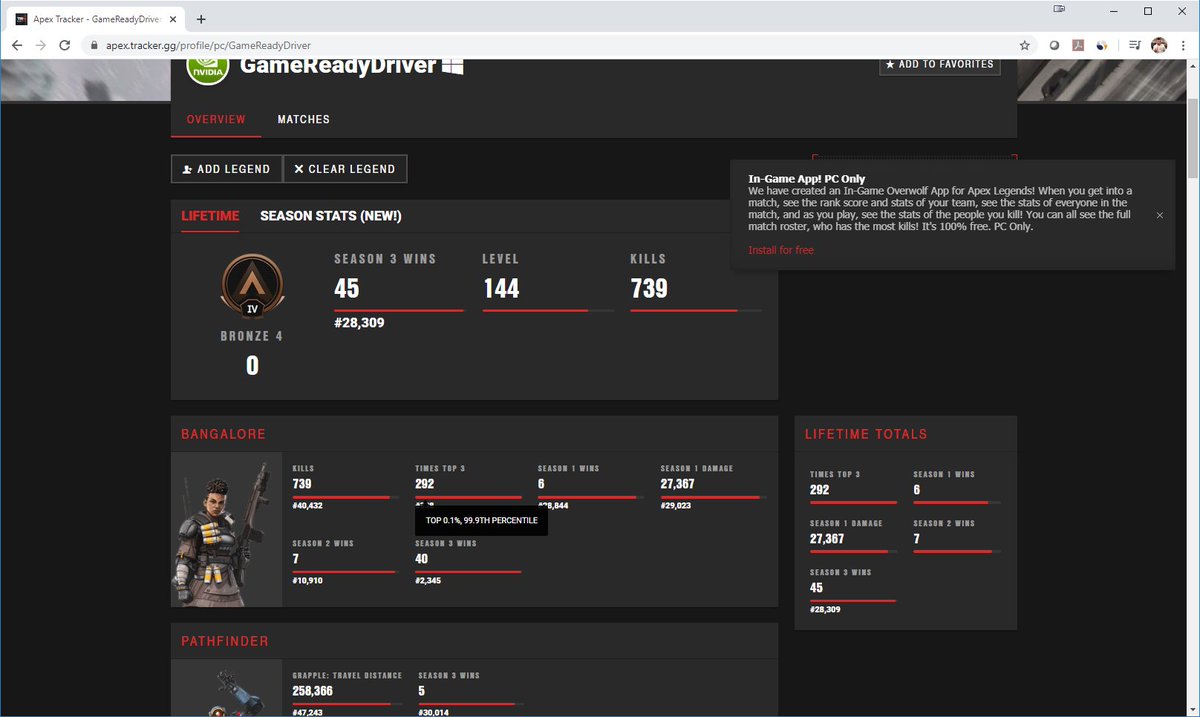Click the Windows platform logo beside GameReadyDriver
This screenshot has width=1200, height=717.
pyautogui.click(x=453, y=65)
